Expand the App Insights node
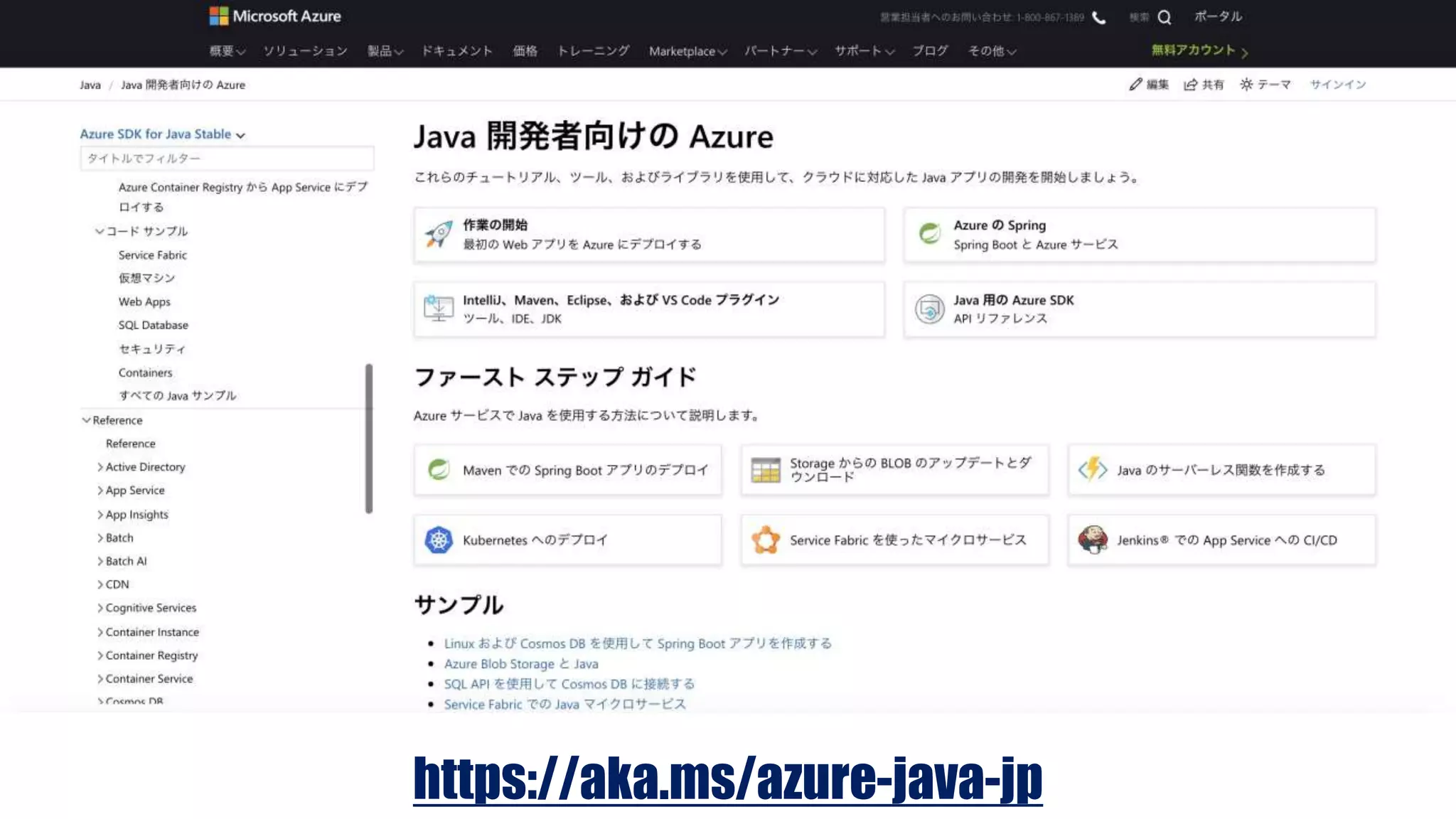Screen dimensions: 1456x819 pos(100,515)
